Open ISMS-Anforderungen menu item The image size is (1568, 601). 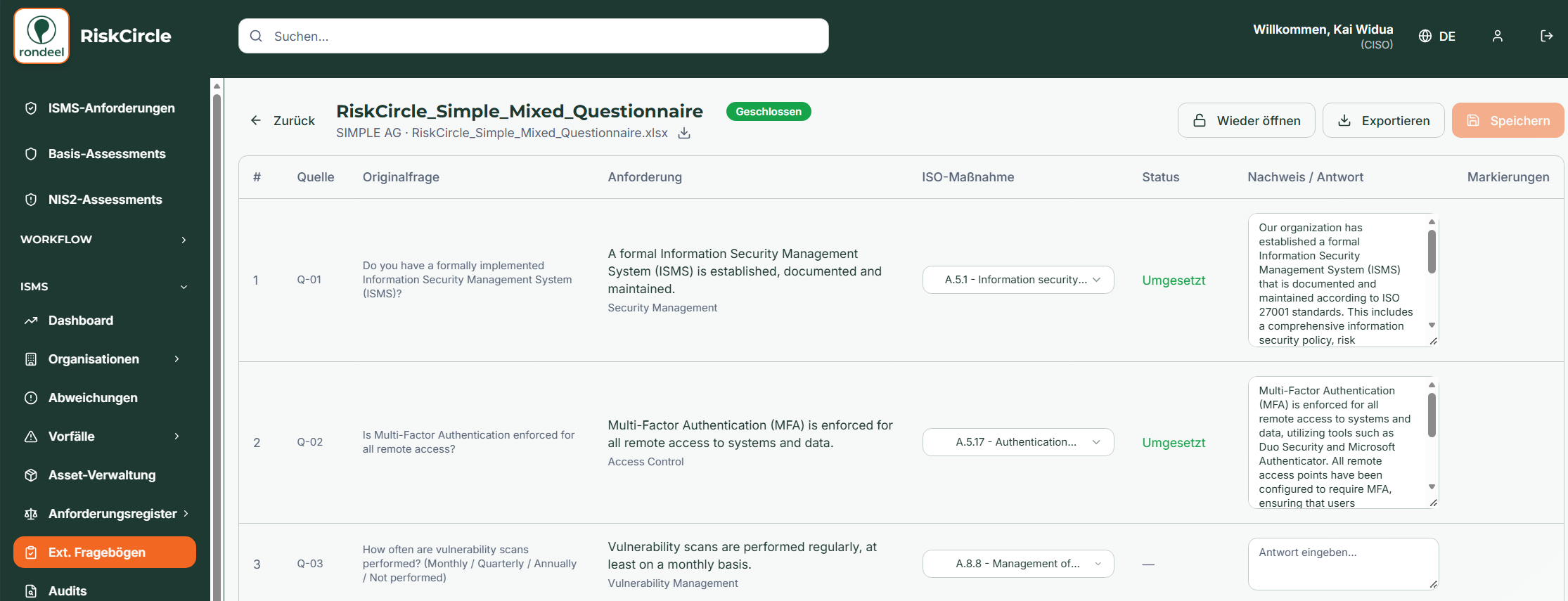[x=104, y=108]
